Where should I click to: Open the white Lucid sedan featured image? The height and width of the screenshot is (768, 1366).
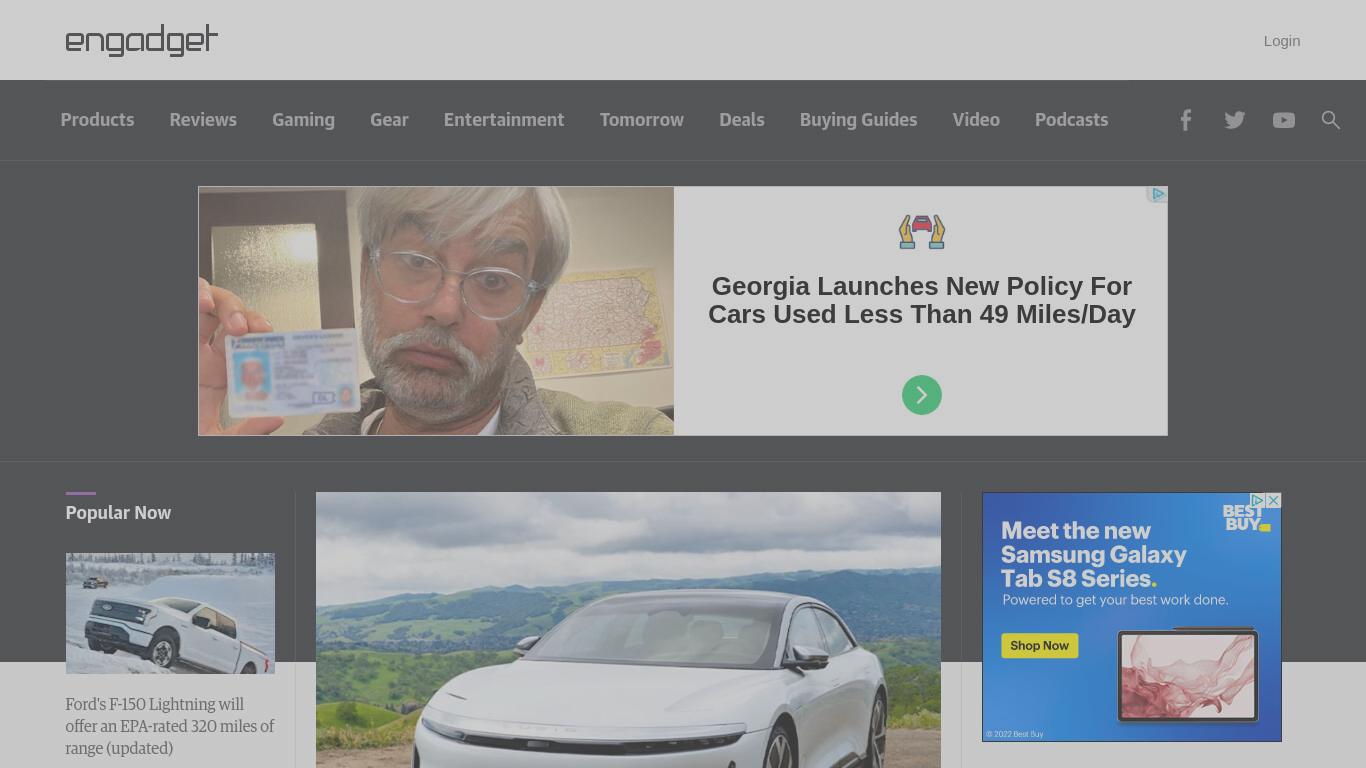[x=628, y=630]
